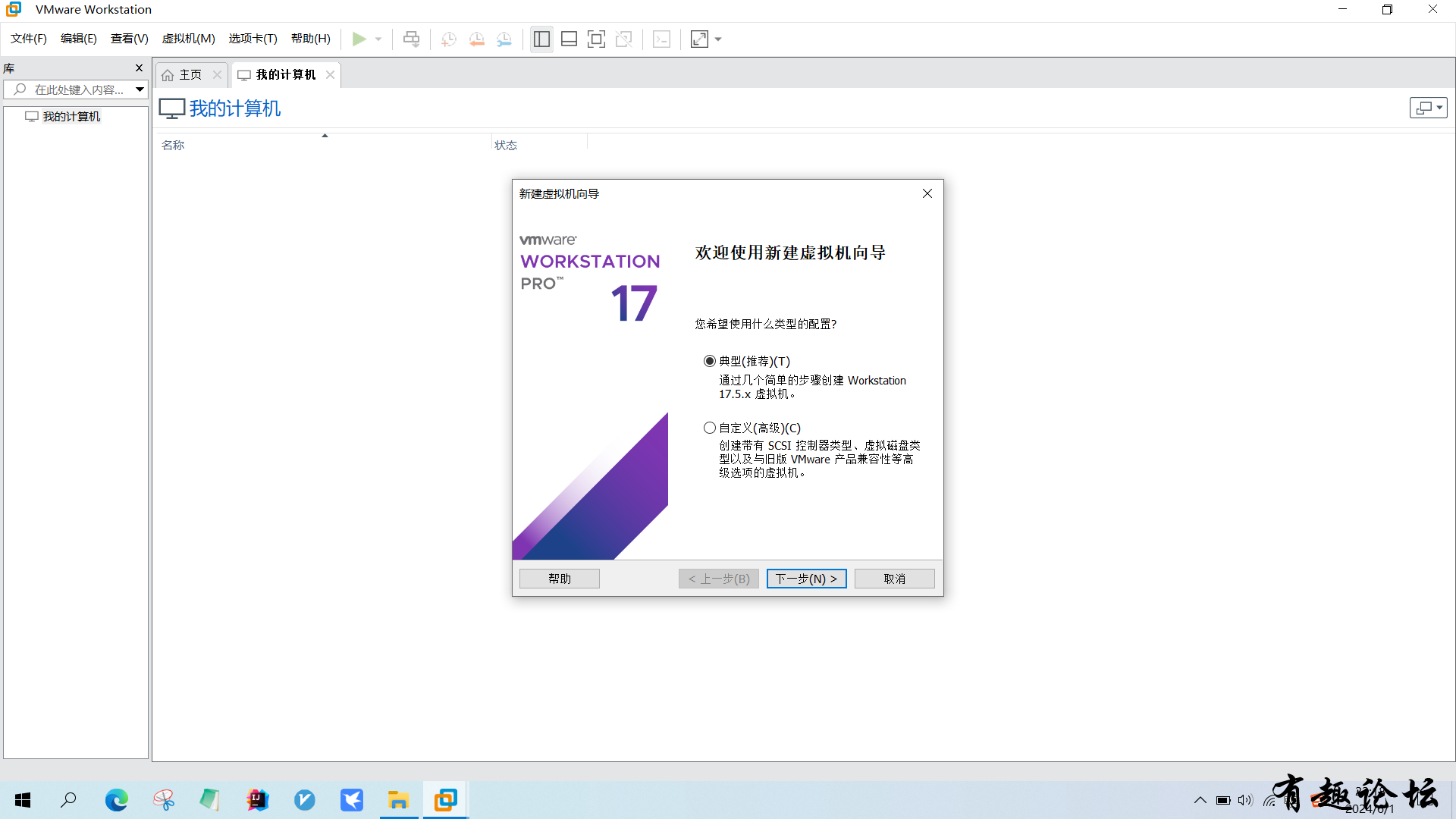
Task: Open the 帮助(H) menu
Action: coord(311,39)
